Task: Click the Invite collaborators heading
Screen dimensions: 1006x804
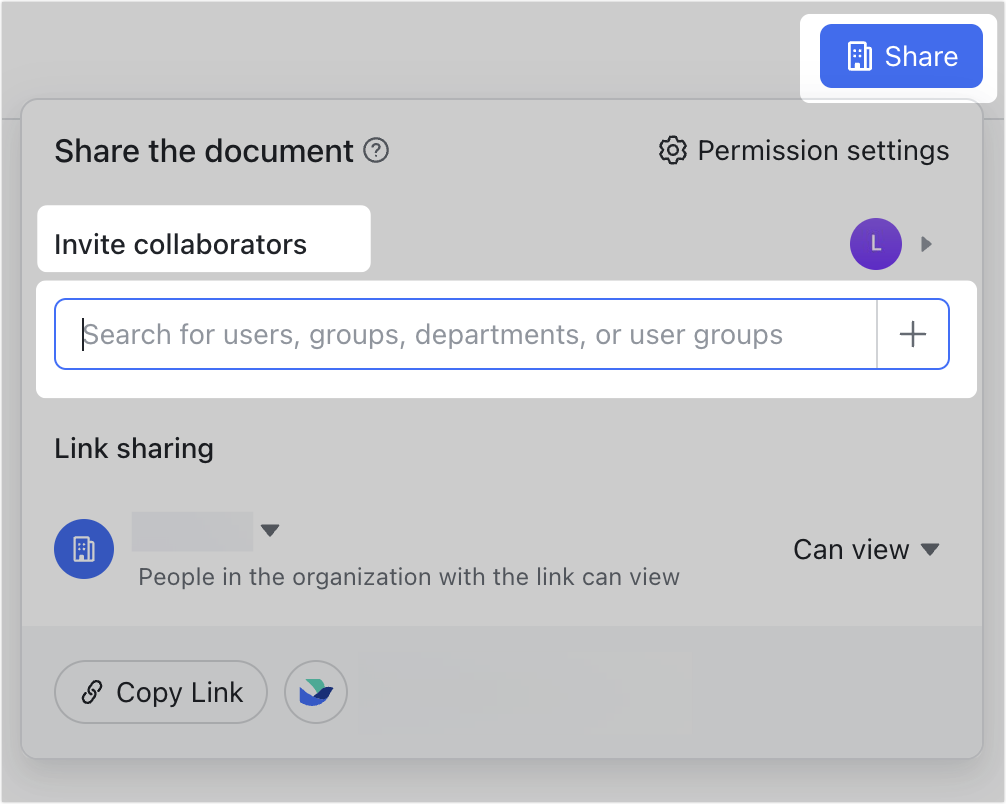Action: click(x=180, y=244)
